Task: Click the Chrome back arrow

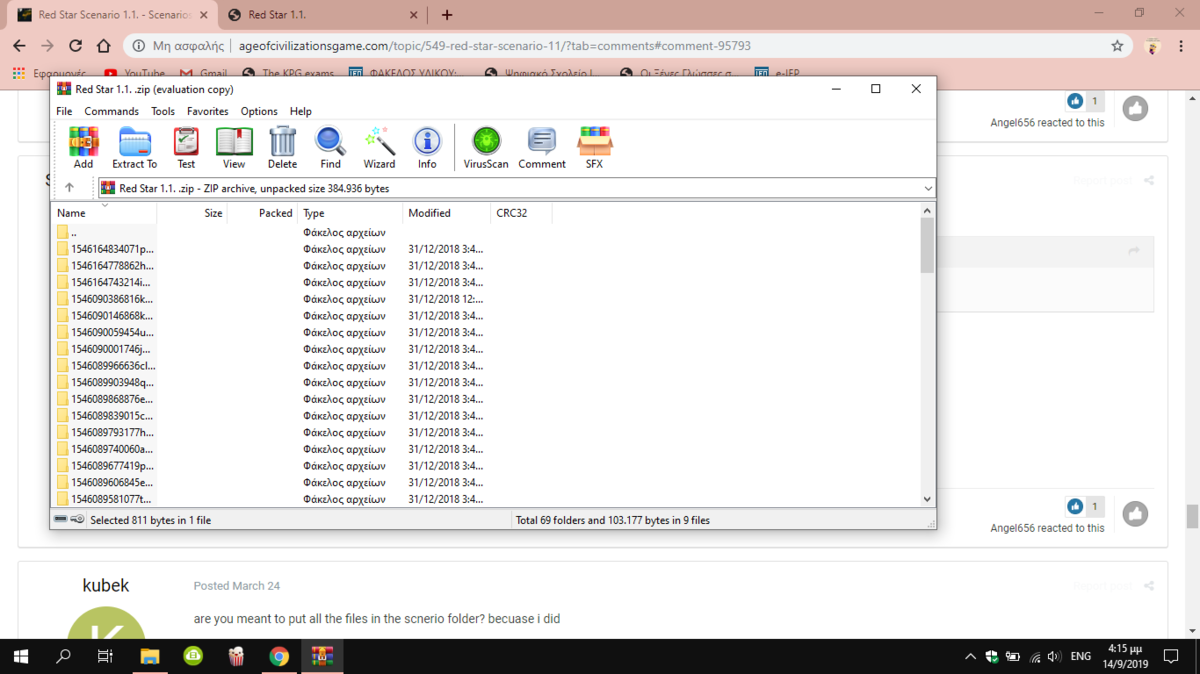Action: (x=19, y=46)
